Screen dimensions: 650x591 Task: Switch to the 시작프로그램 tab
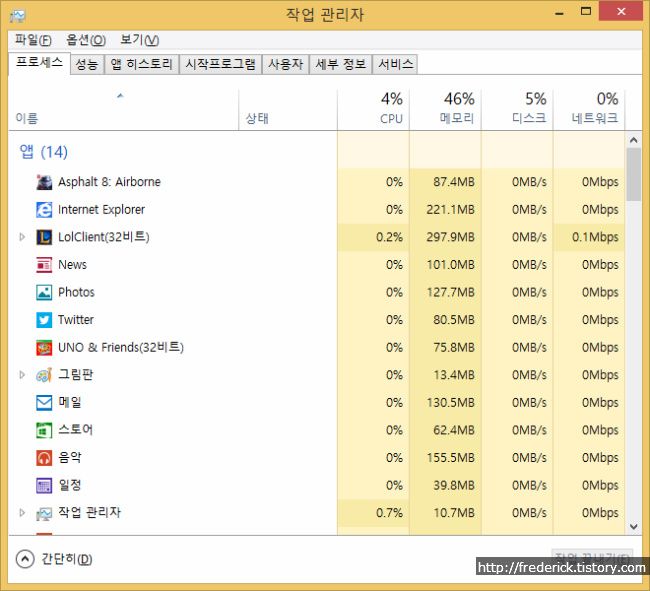220,64
